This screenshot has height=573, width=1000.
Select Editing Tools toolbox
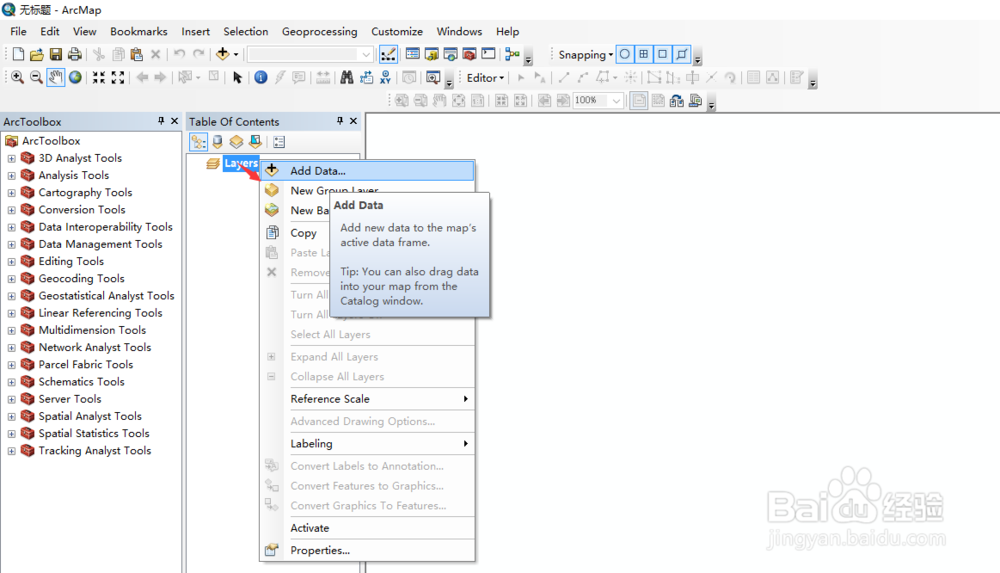point(71,261)
